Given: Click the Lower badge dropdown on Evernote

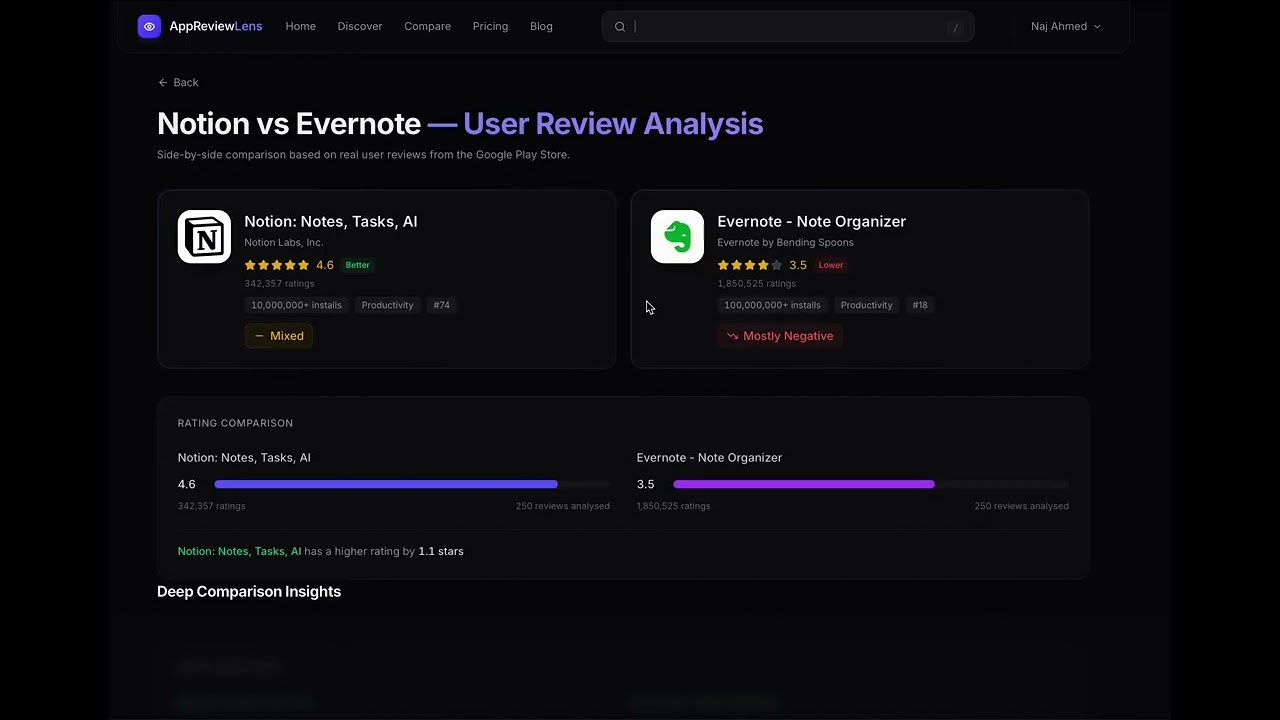Looking at the screenshot, I should [x=831, y=265].
